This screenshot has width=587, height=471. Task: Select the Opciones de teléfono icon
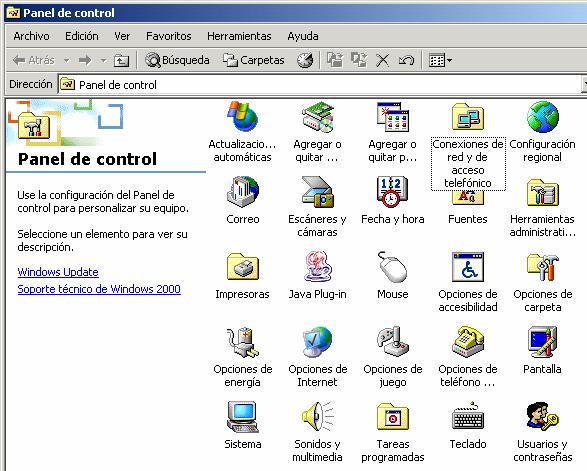(x=468, y=342)
